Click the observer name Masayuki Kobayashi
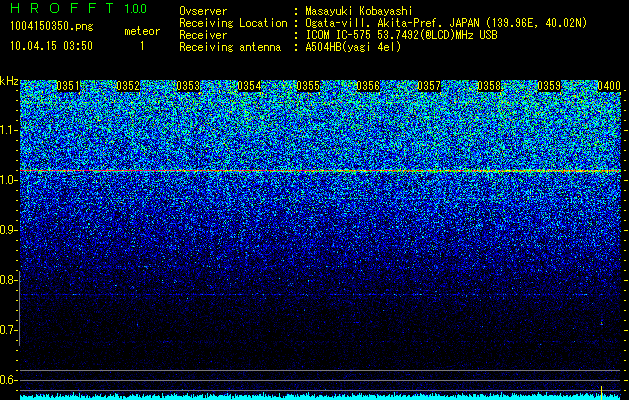This screenshot has width=629, height=400. 359,11
